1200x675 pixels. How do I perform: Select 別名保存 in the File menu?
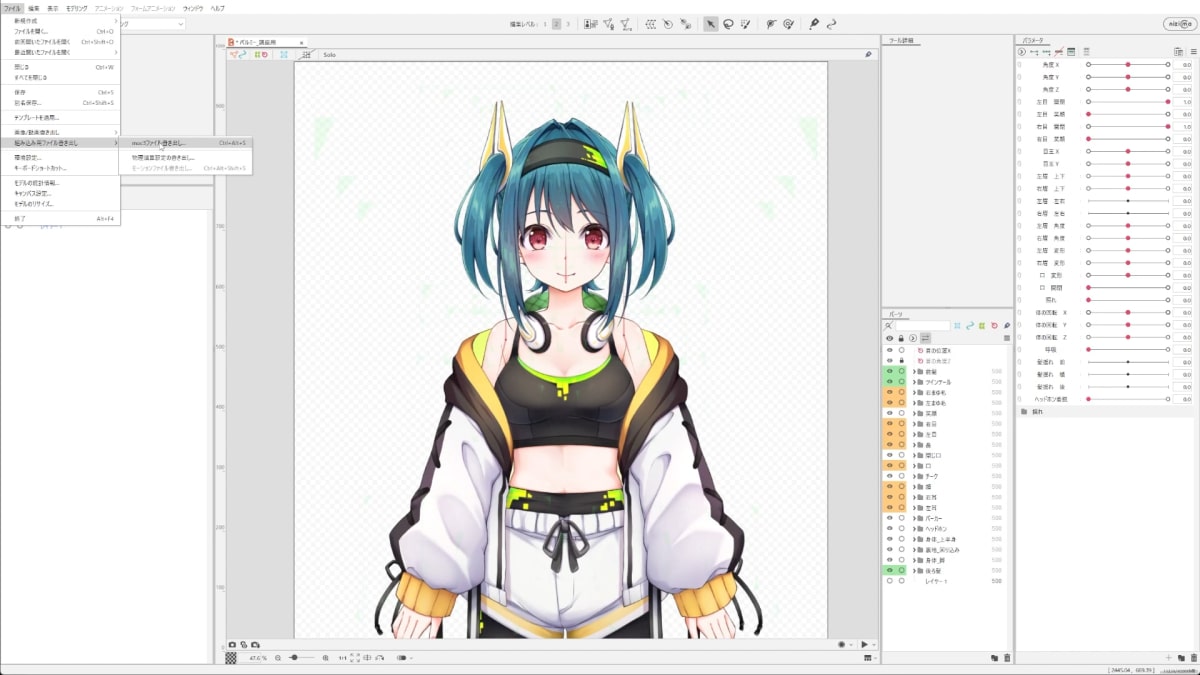60,102
